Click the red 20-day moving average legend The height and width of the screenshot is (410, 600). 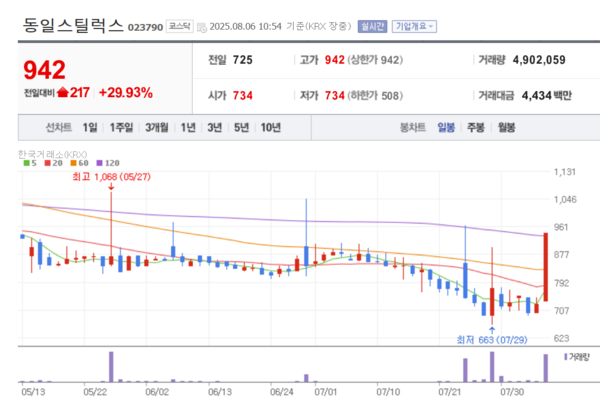(x=54, y=163)
